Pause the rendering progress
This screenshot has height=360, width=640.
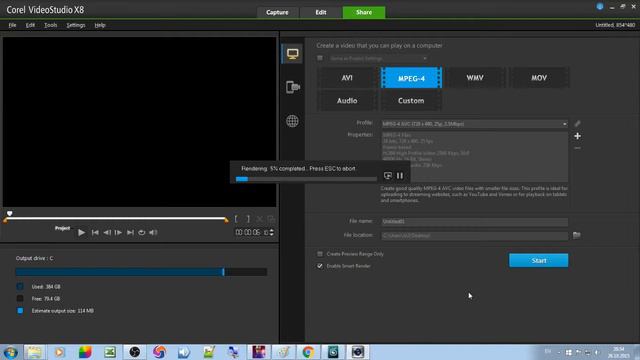pyautogui.click(x=400, y=176)
